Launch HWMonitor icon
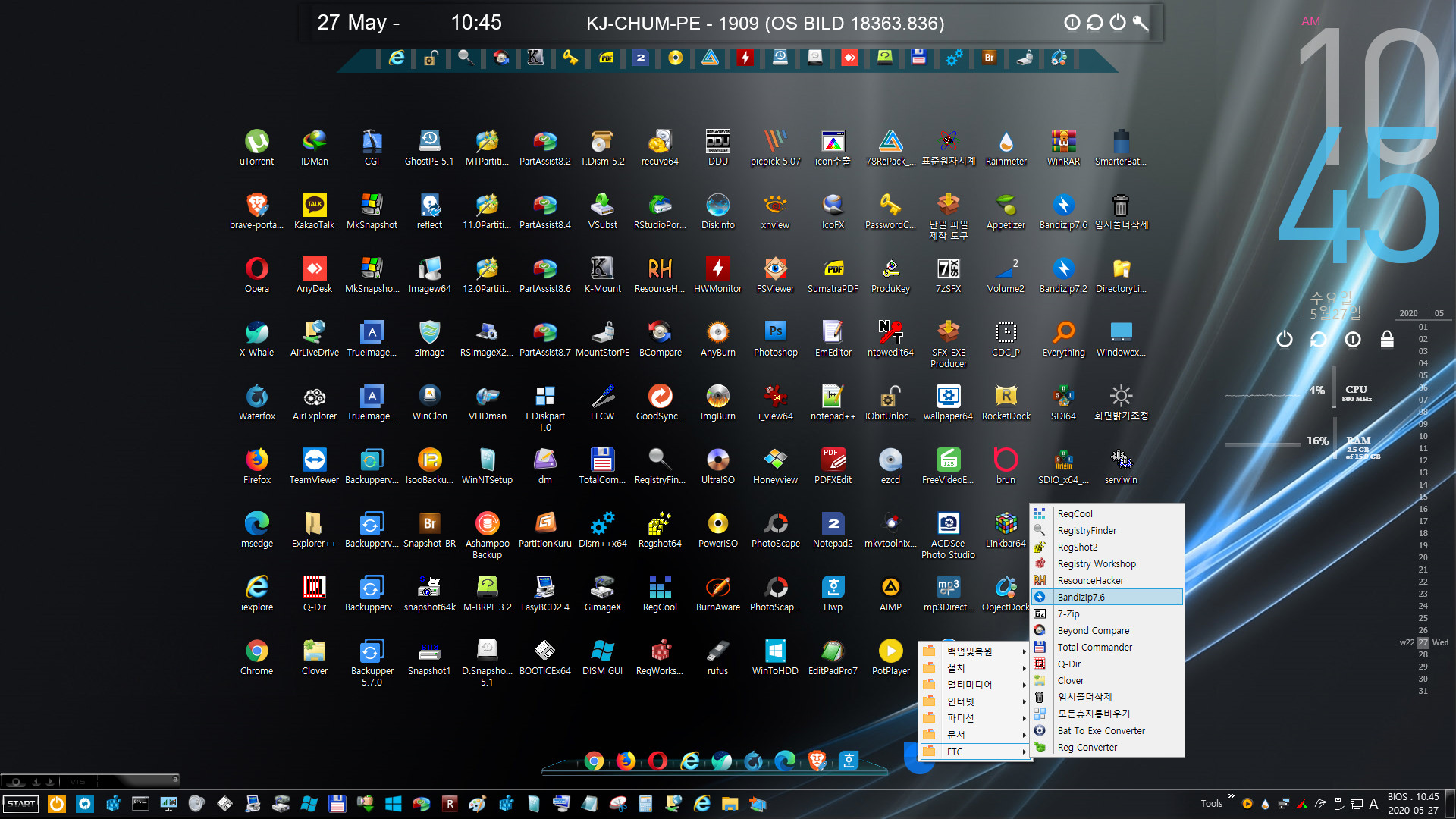The width and height of the screenshot is (1456, 819). (x=717, y=275)
